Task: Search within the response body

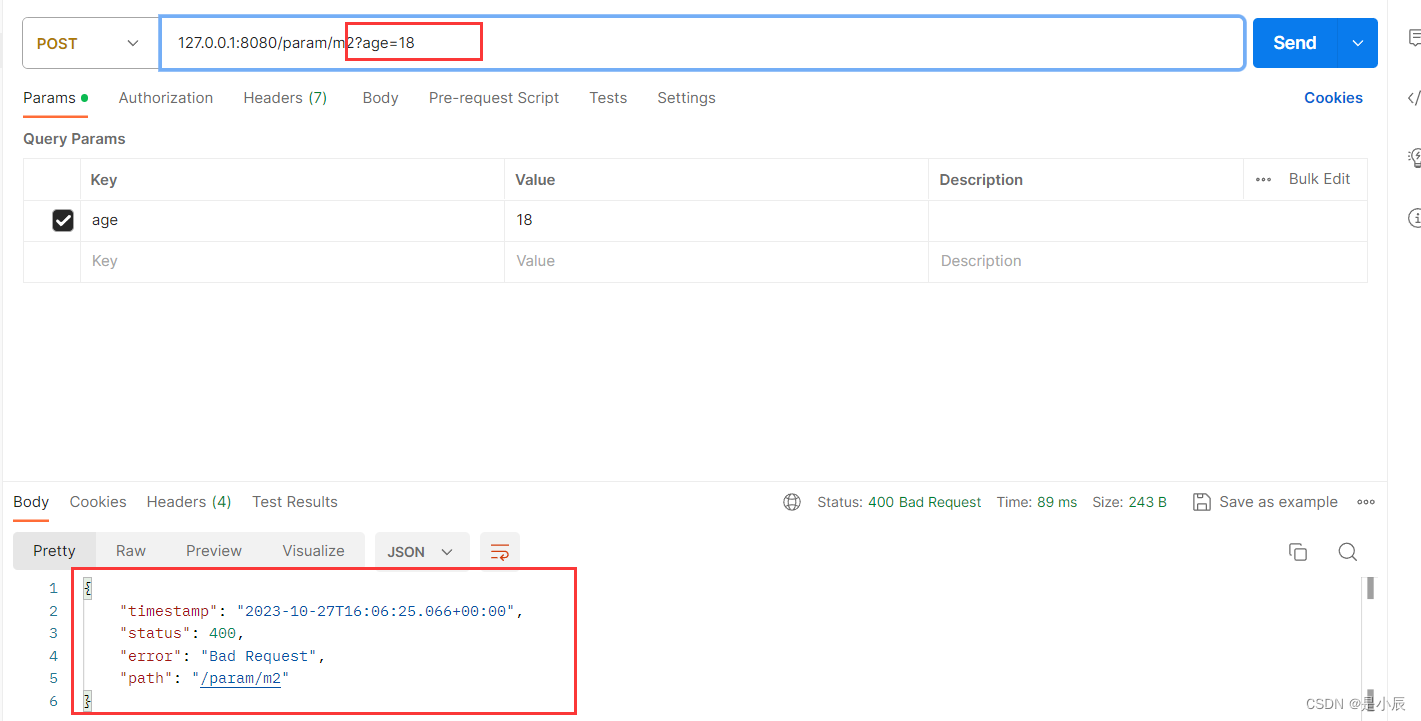Action: [1347, 552]
